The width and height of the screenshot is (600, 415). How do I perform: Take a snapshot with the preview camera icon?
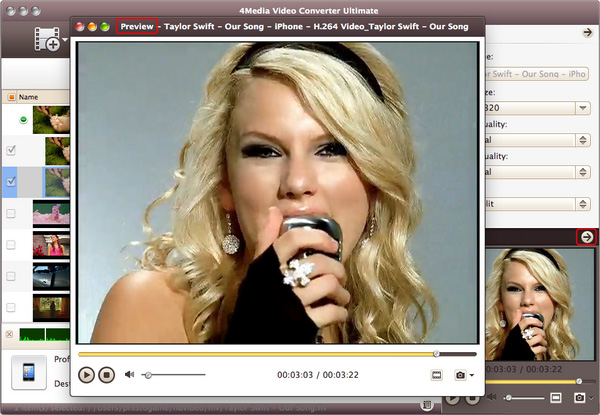[460, 374]
